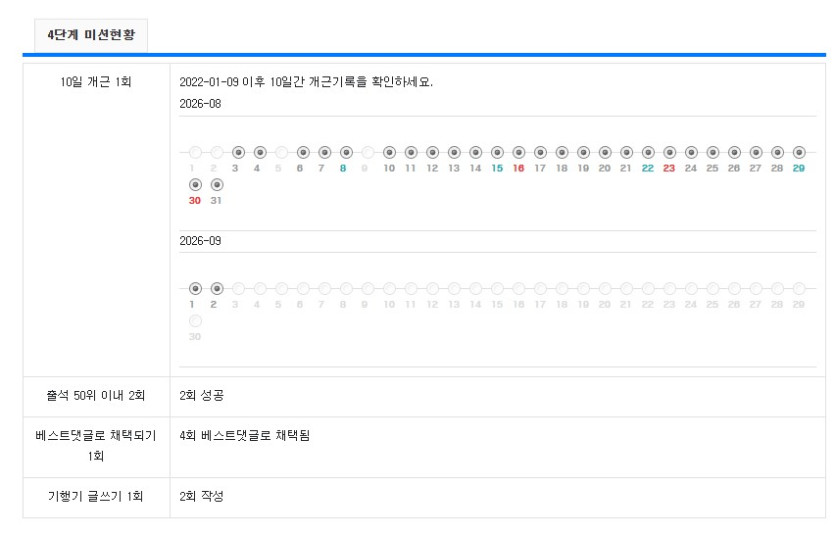Click the empty August day 9 marker
The width and height of the screenshot is (835, 536).
tap(368, 153)
